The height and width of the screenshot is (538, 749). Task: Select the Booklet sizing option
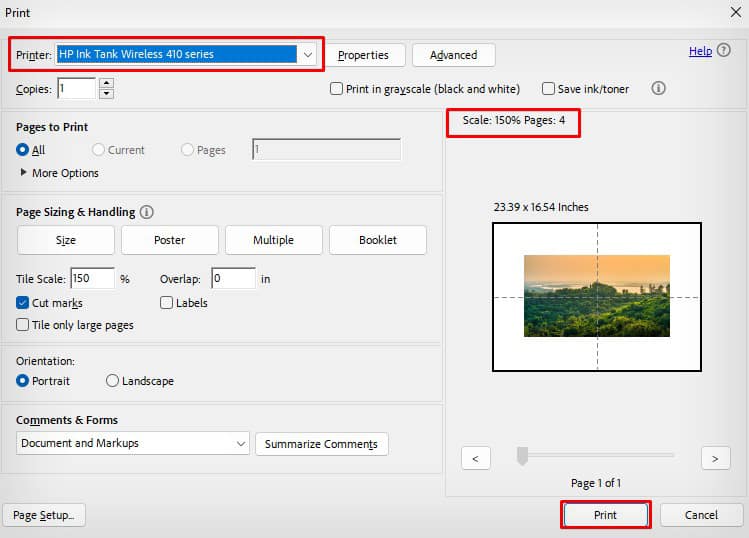pos(378,240)
